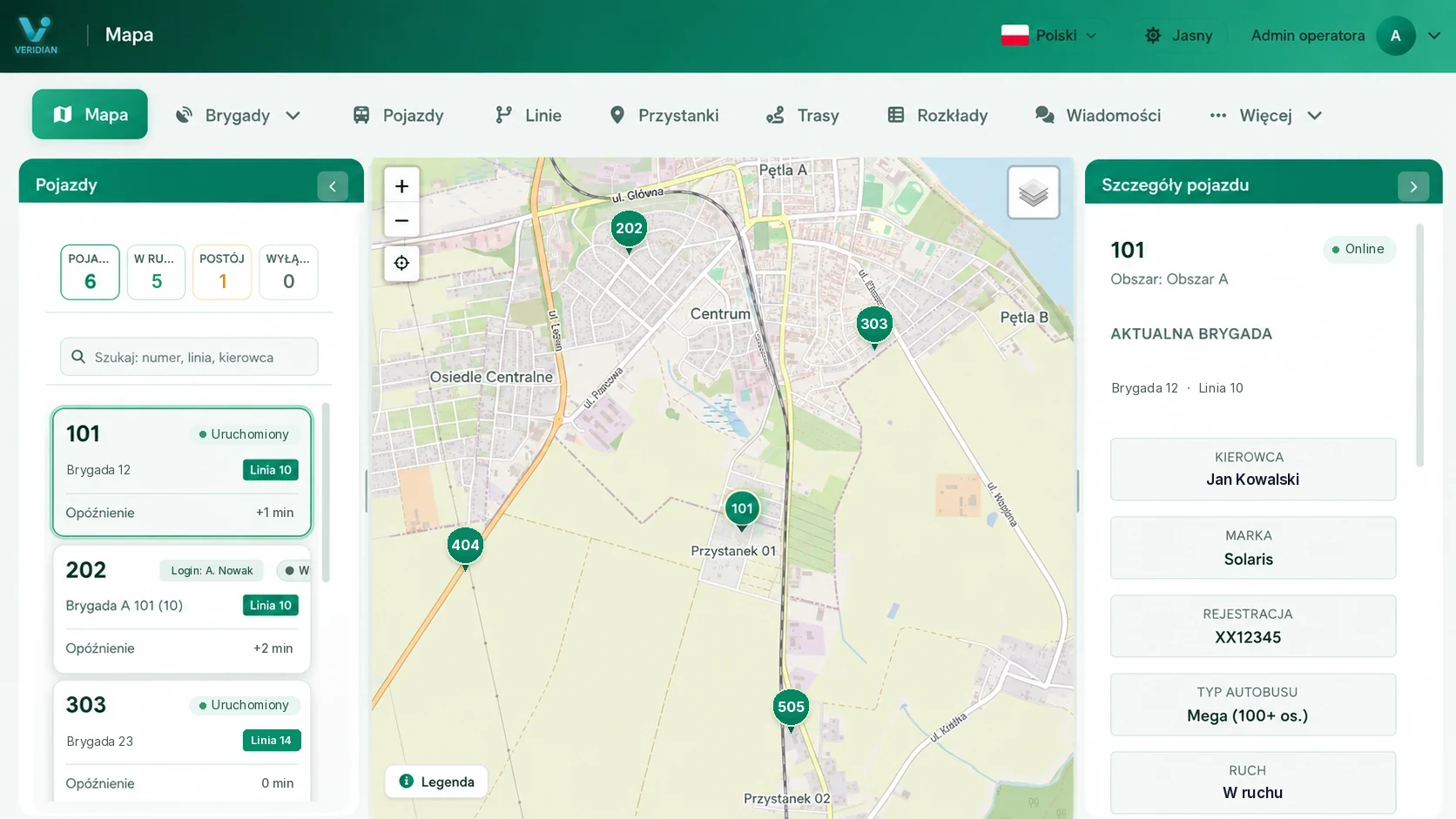1456x819 pixels.
Task: Go to the Pojazdy tab
Action: [x=398, y=115]
